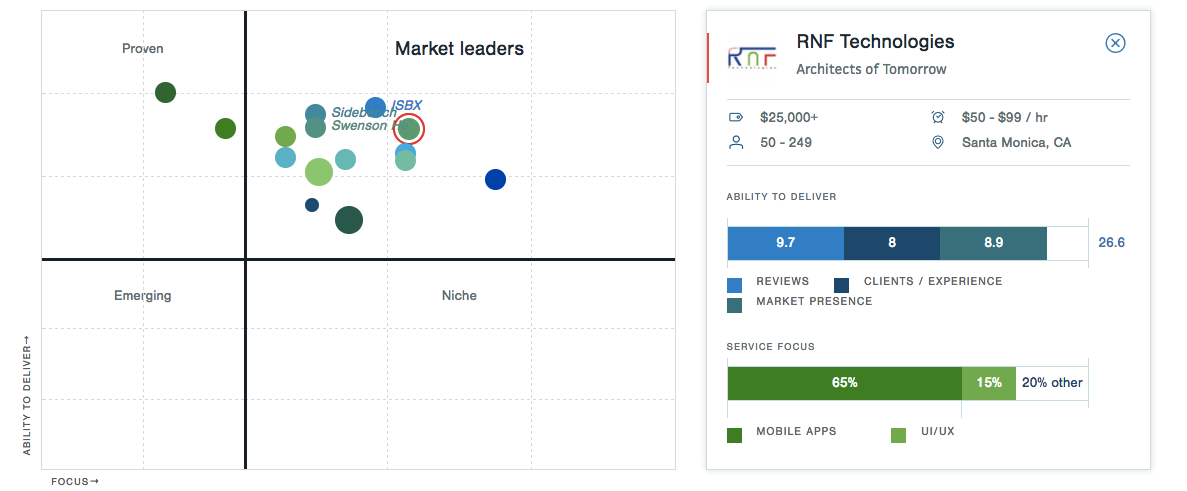Screen dimensions: 1187x491
Task: Click the Santa Monica, CA location text
Action: tap(1017, 142)
